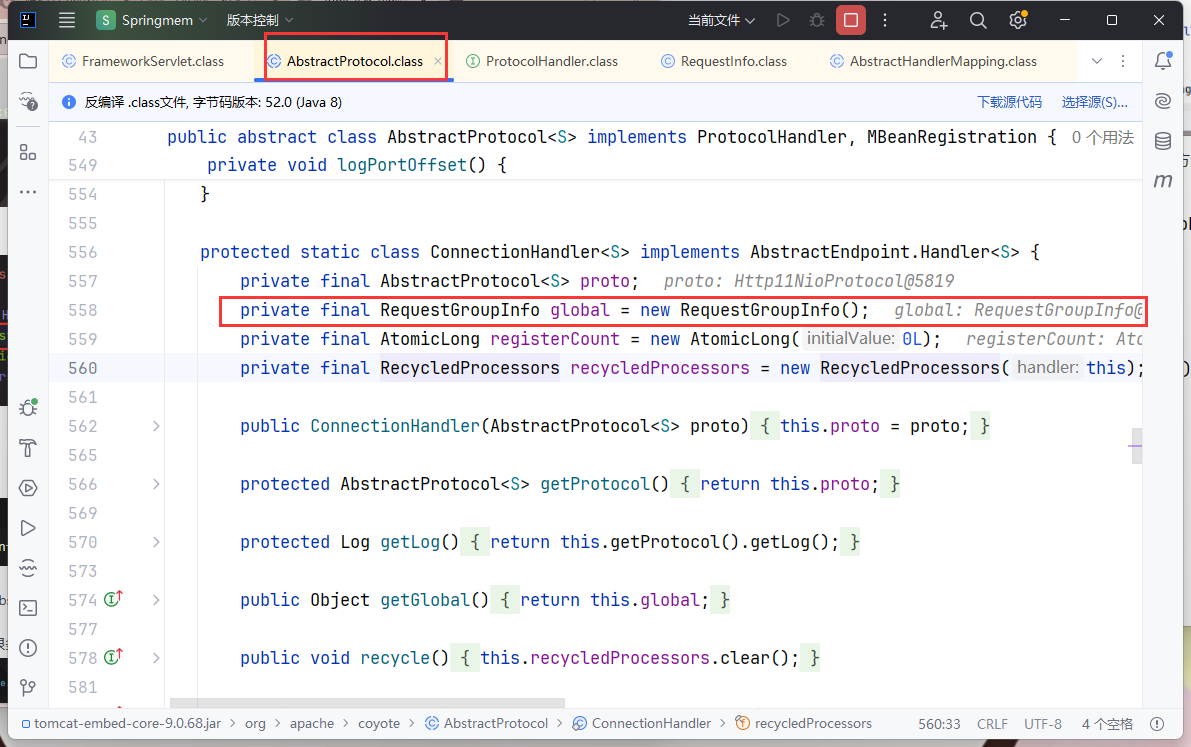Open the Git version control tool window

point(28,687)
